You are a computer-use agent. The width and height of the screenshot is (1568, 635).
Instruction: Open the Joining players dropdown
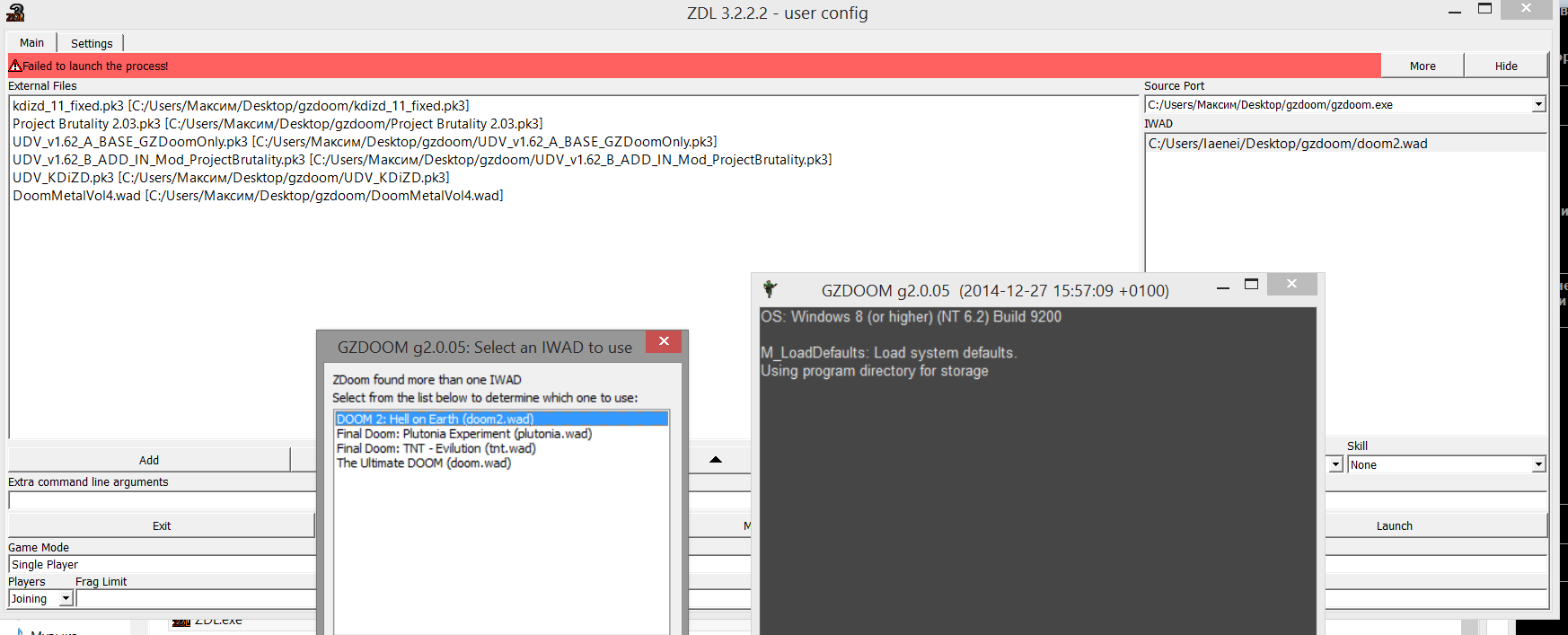(66, 598)
